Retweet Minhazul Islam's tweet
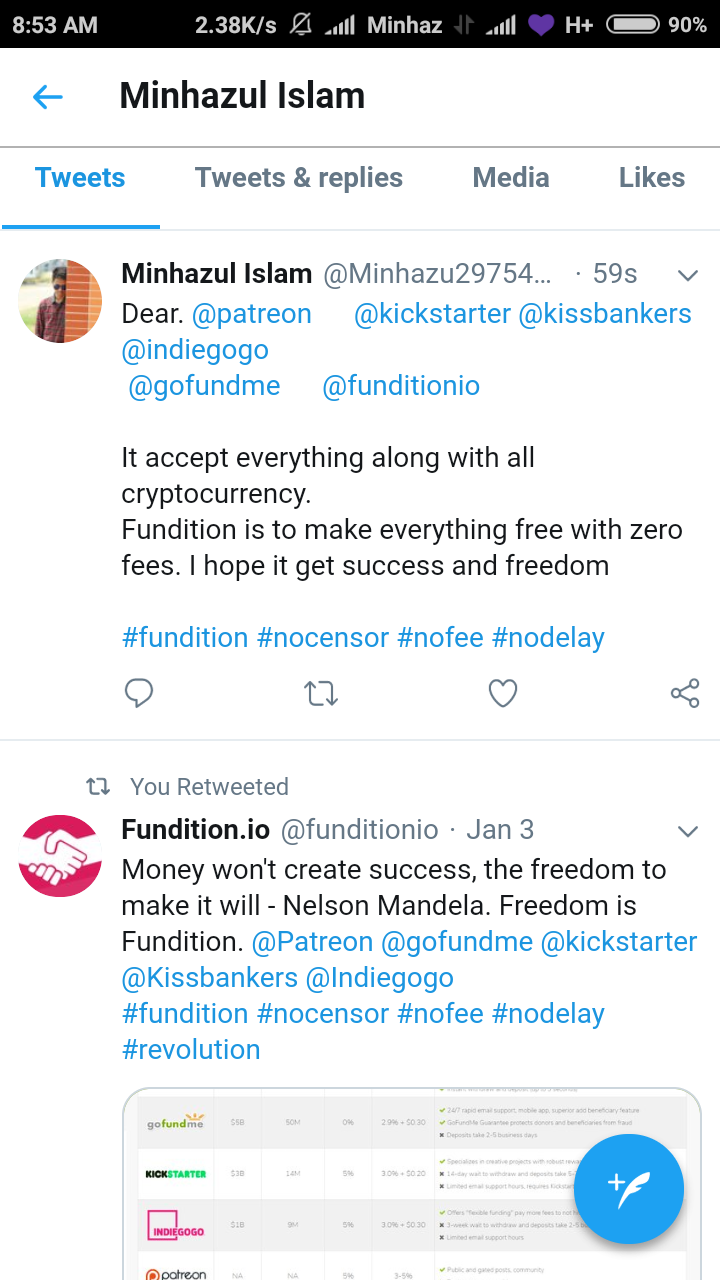The image size is (720, 1280). click(x=321, y=693)
